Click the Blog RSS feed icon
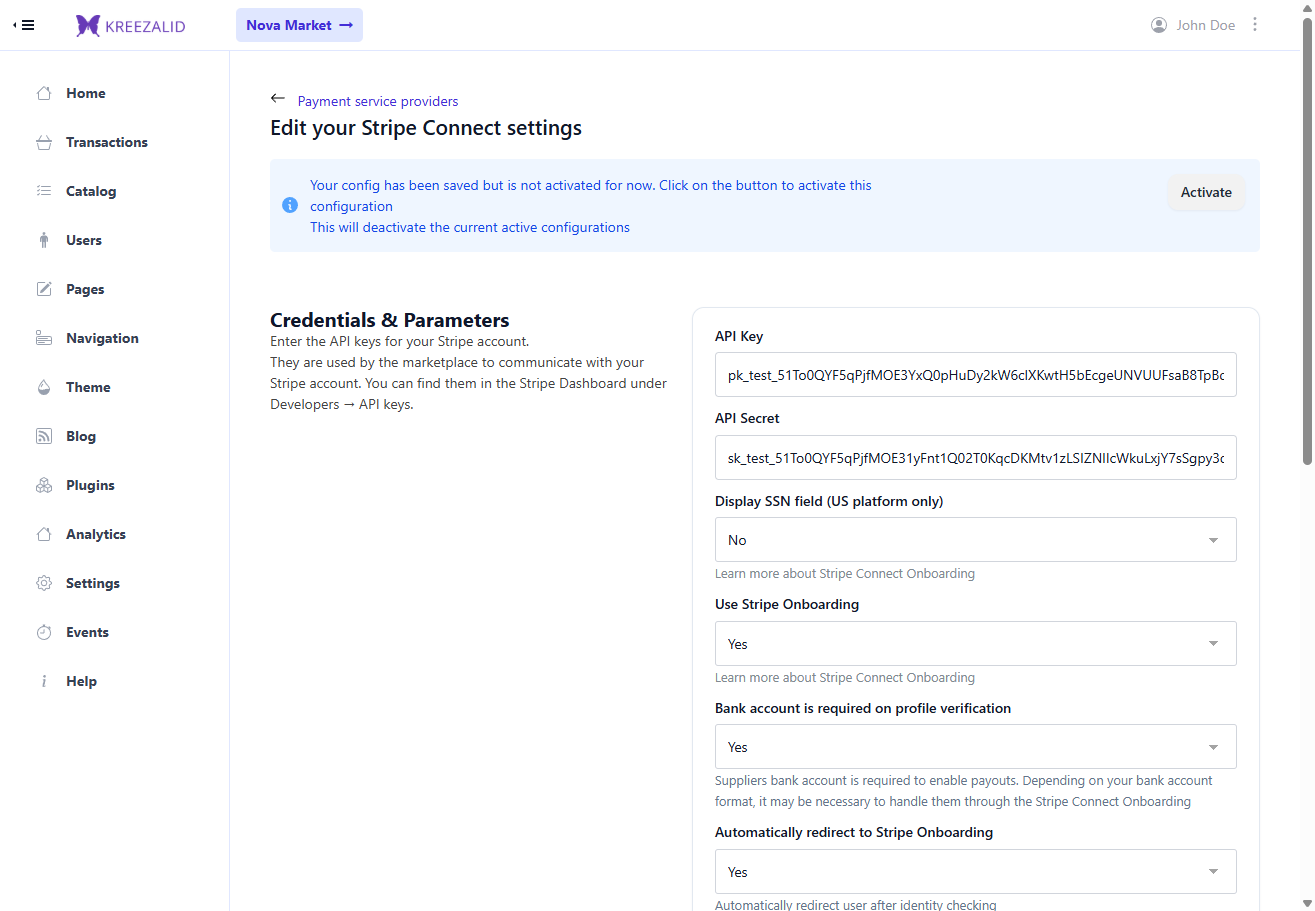Viewport: 1315px width, 911px height. 44,436
